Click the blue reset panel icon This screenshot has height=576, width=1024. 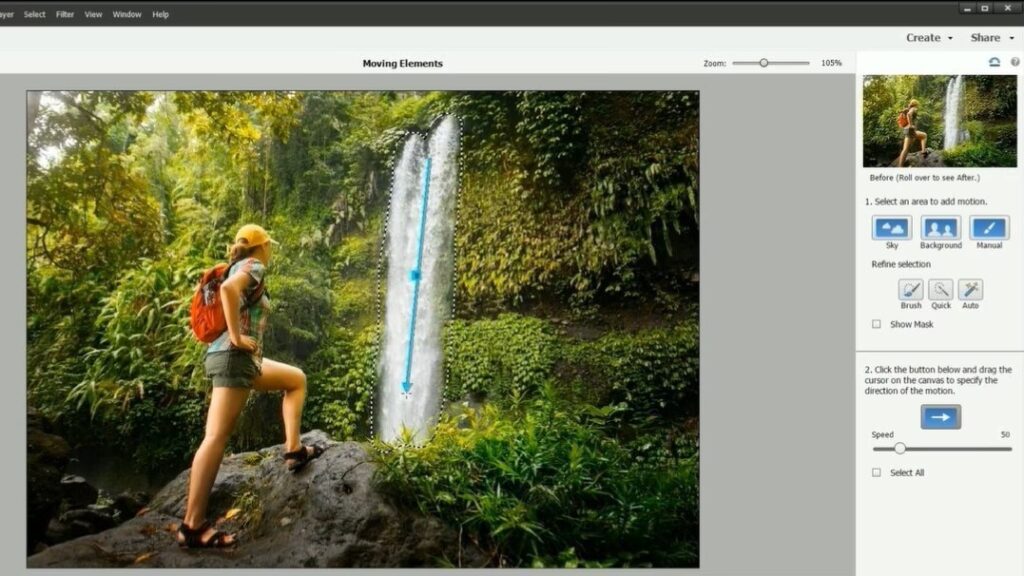pyautogui.click(x=994, y=62)
